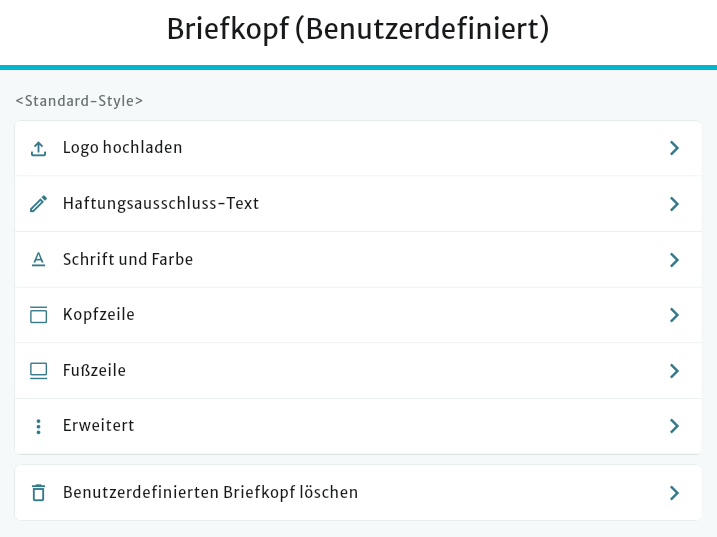Click the trash bin delete icon
717x537 pixels.
[x=39, y=493]
